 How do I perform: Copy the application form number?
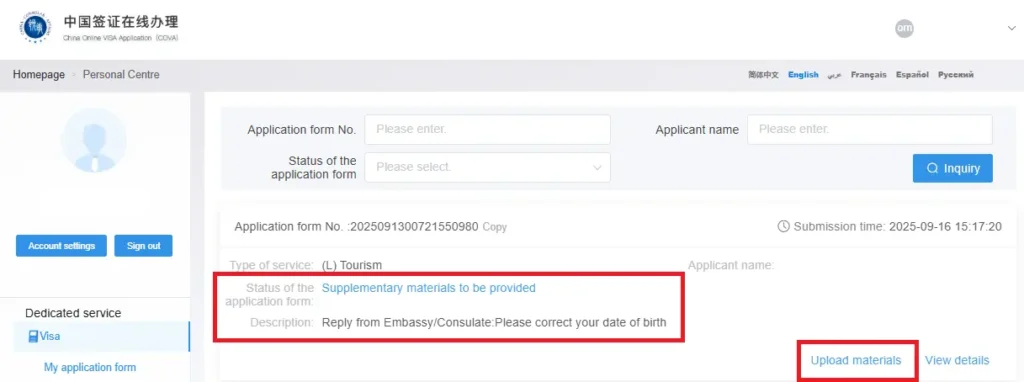coord(494,227)
